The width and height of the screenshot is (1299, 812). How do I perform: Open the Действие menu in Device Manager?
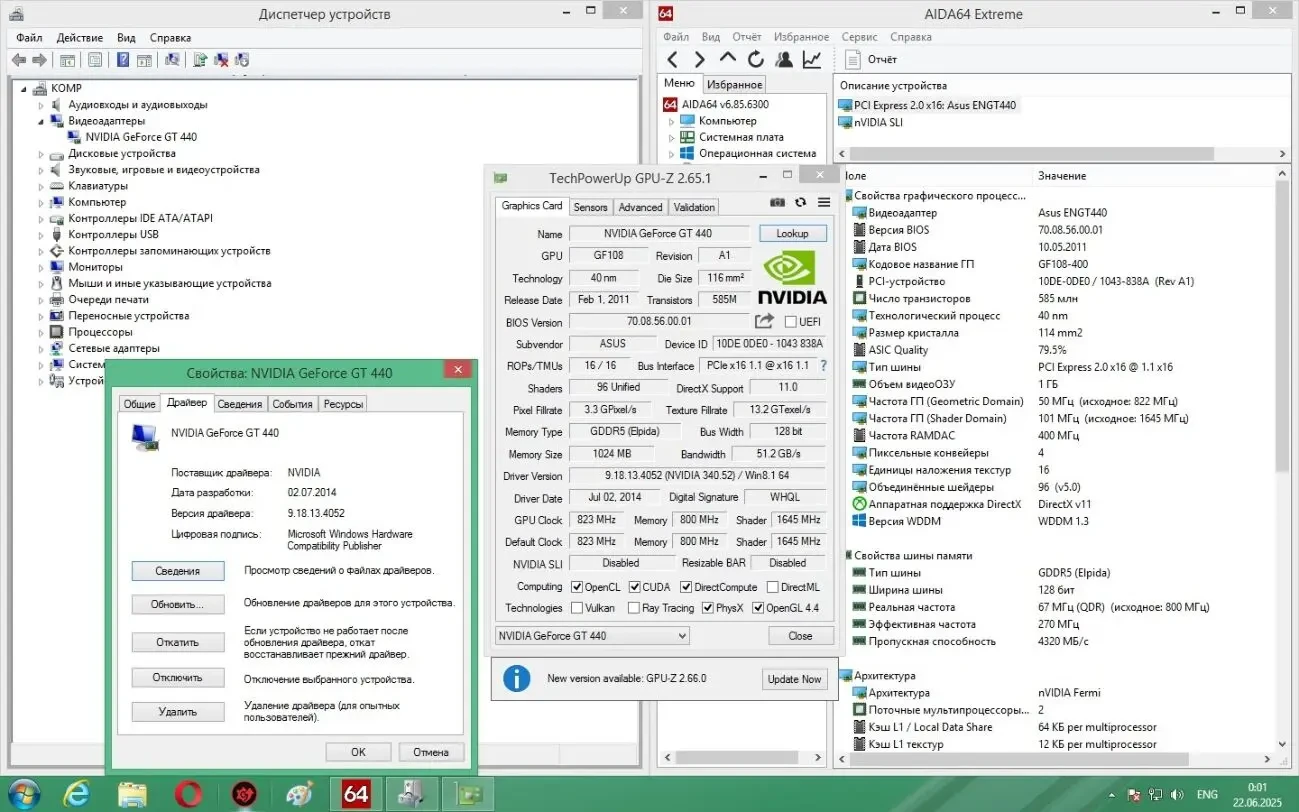click(79, 37)
